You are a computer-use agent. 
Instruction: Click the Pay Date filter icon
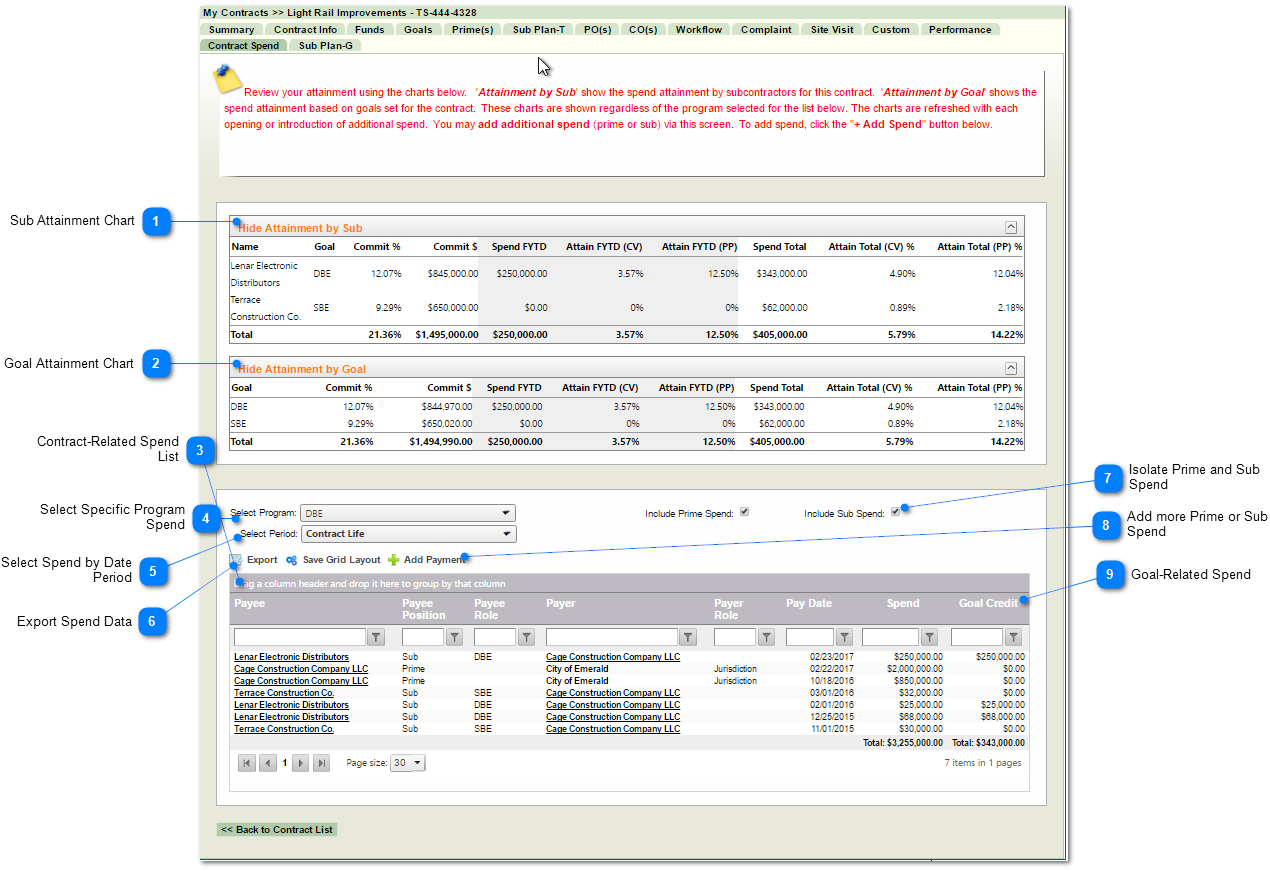click(844, 637)
